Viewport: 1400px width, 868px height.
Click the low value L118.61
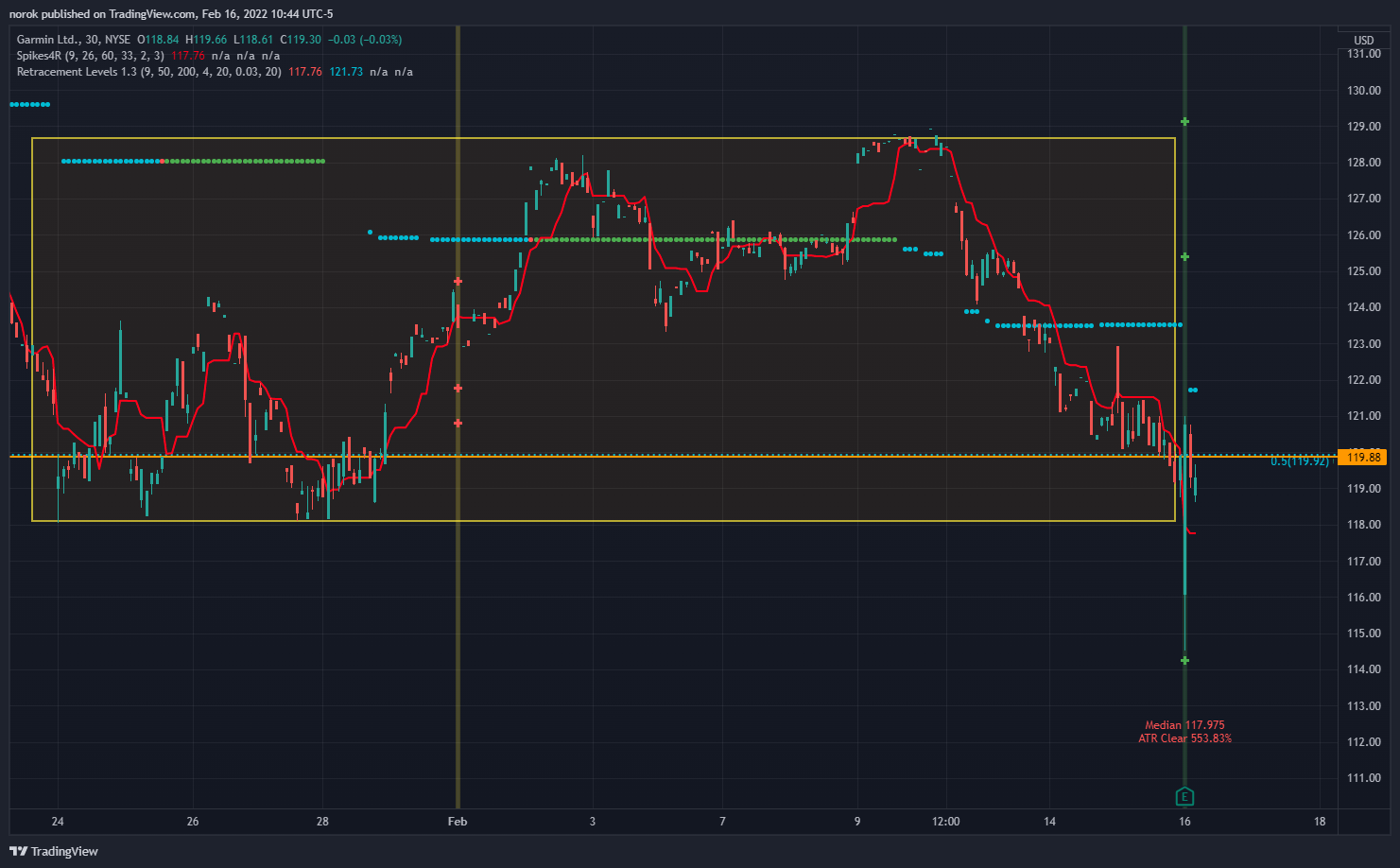(253, 40)
